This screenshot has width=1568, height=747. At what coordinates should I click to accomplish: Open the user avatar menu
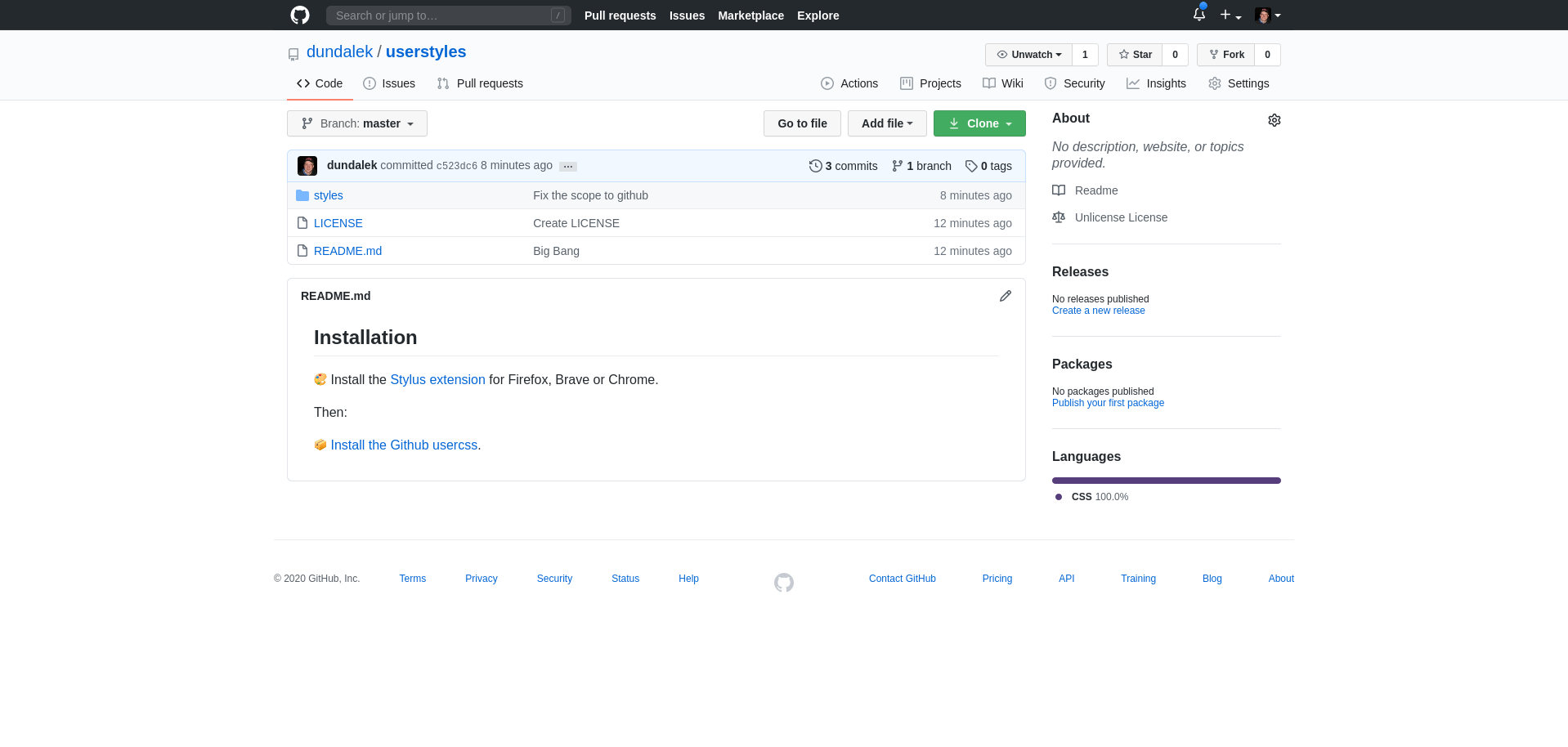pyautogui.click(x=1268, y=16)
